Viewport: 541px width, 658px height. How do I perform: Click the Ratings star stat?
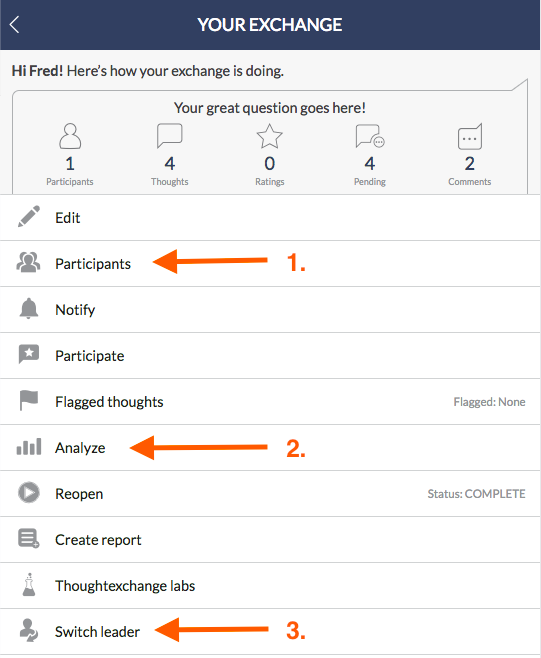point(269,155)
